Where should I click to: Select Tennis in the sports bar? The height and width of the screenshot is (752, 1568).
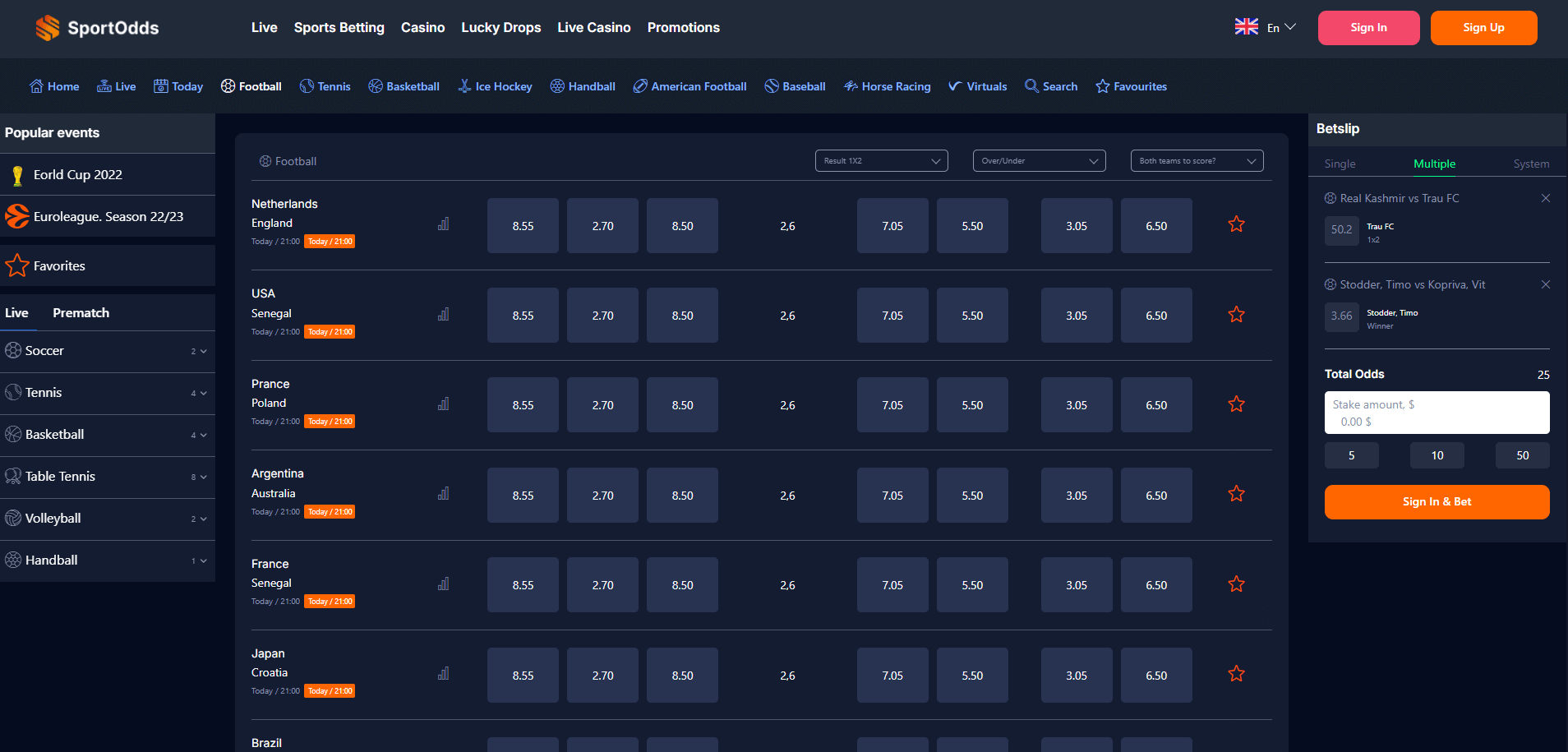(x=325, y=86)
